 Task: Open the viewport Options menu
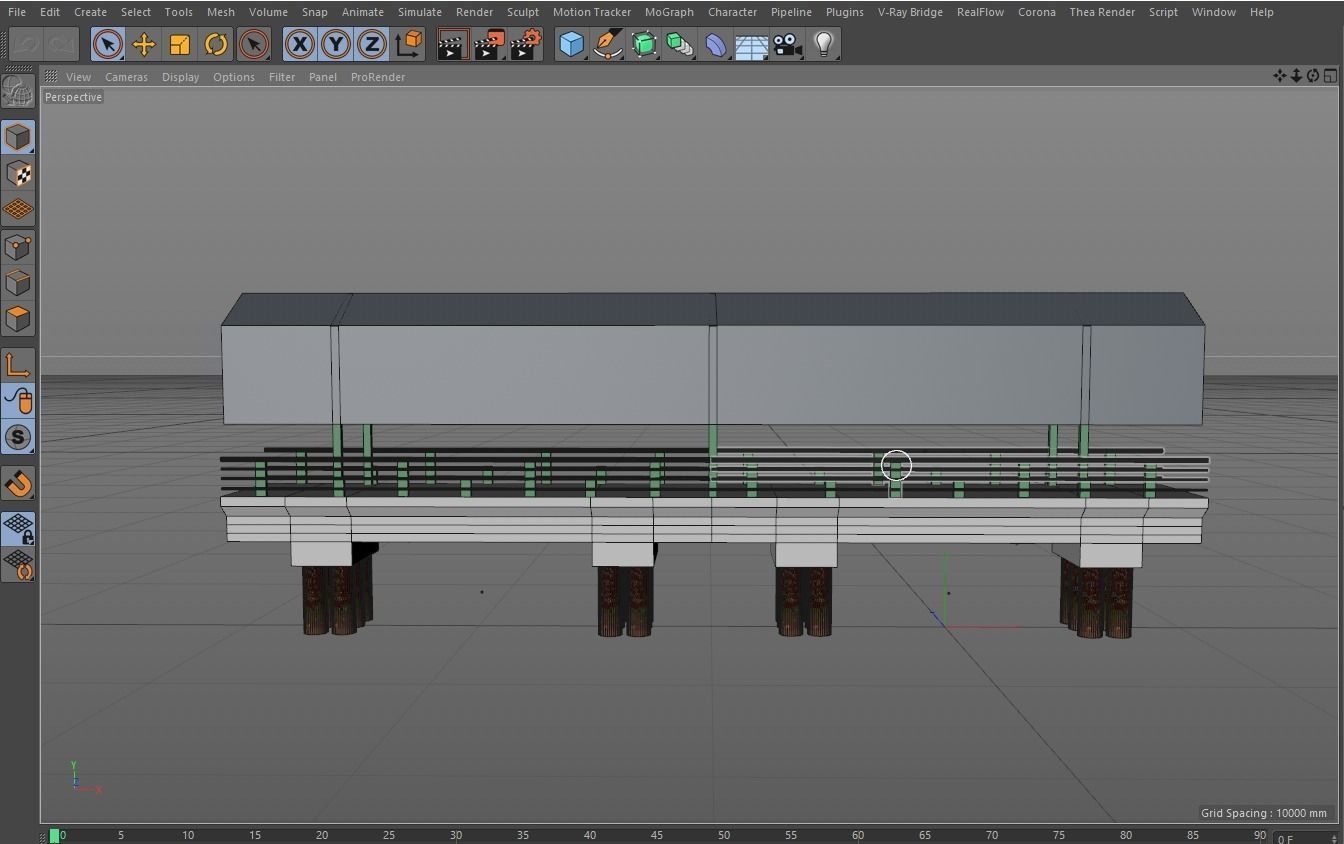tap(234, 77)
